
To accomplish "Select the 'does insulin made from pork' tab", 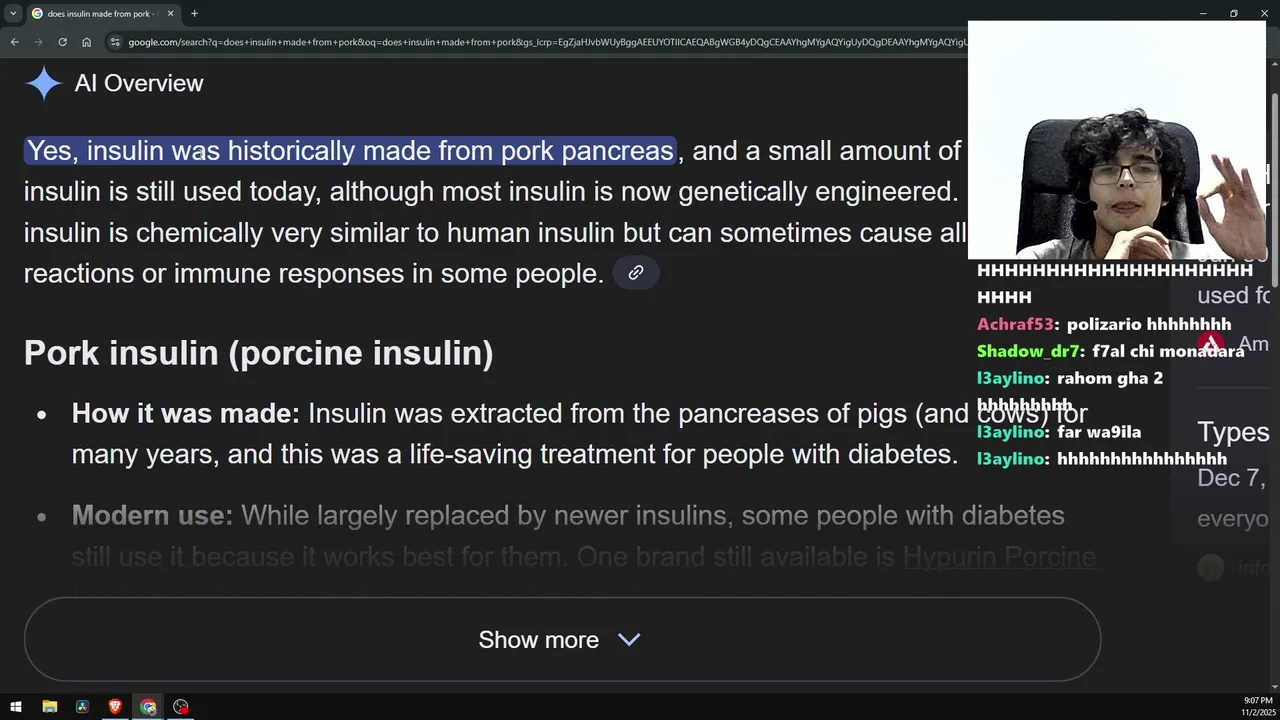I will coord(97,14).
